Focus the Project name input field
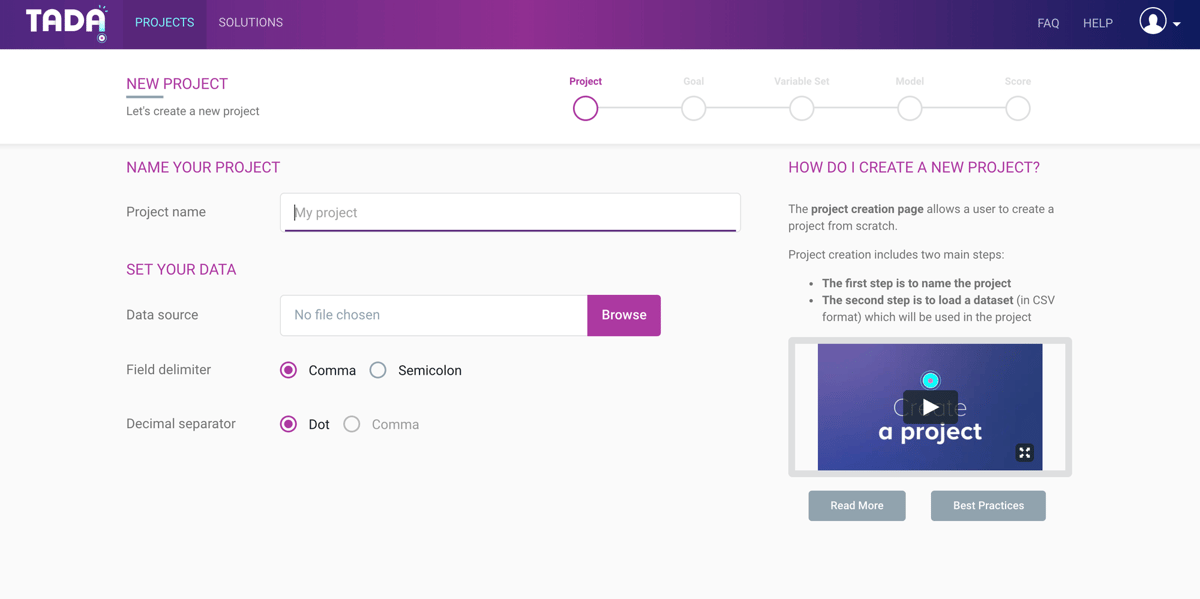 tap(510, 212)
